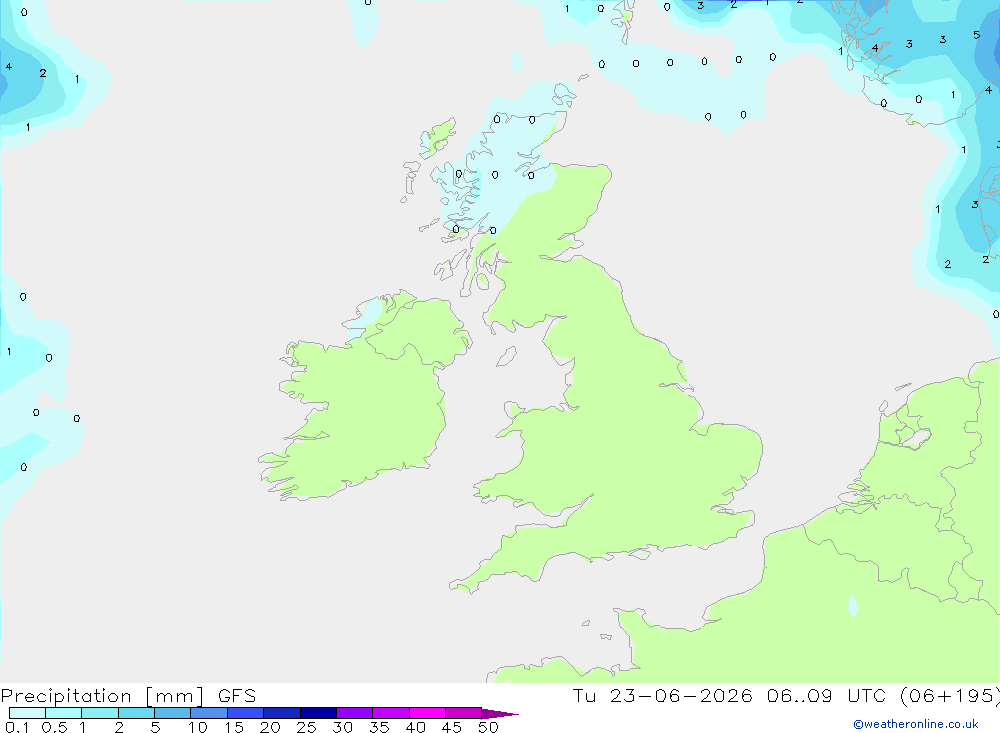1000x733 pixels.
Task: Click the 20–25 mm dark blue legend segment
Action: click(282, 713)
